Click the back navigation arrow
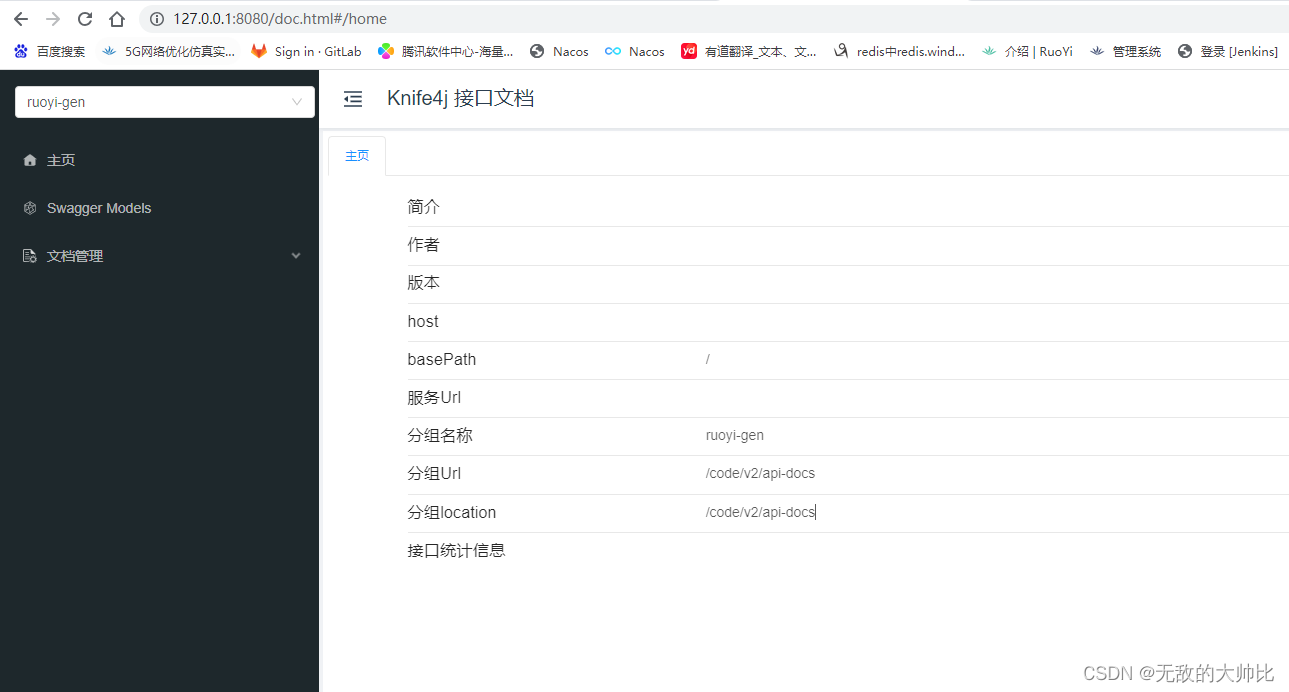This screenshot has height=692, width=1289. (22, 18)
